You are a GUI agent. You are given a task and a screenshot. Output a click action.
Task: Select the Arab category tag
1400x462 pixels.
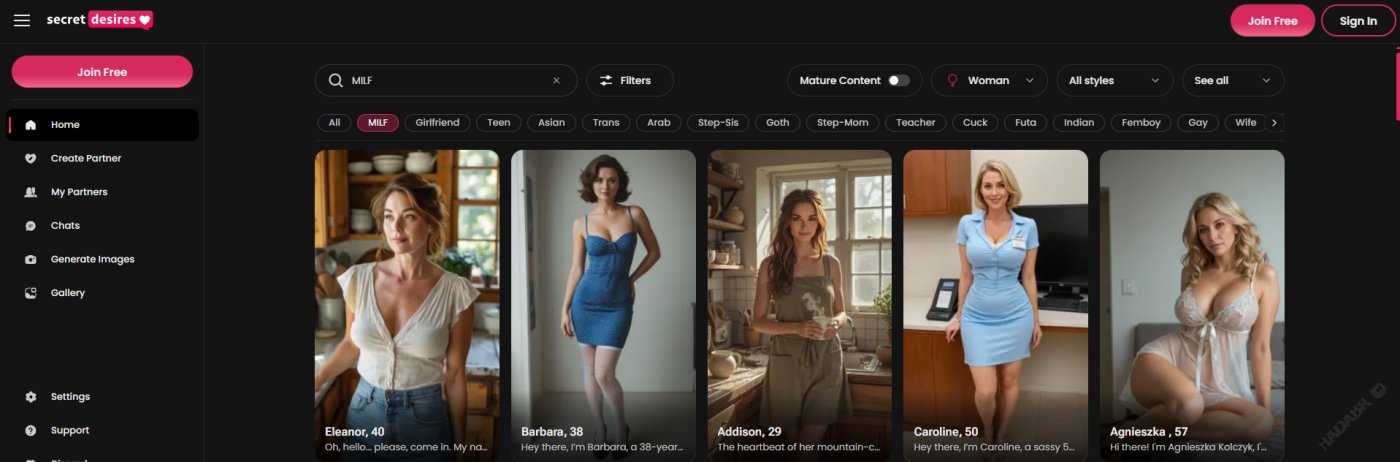pos(659,123)
